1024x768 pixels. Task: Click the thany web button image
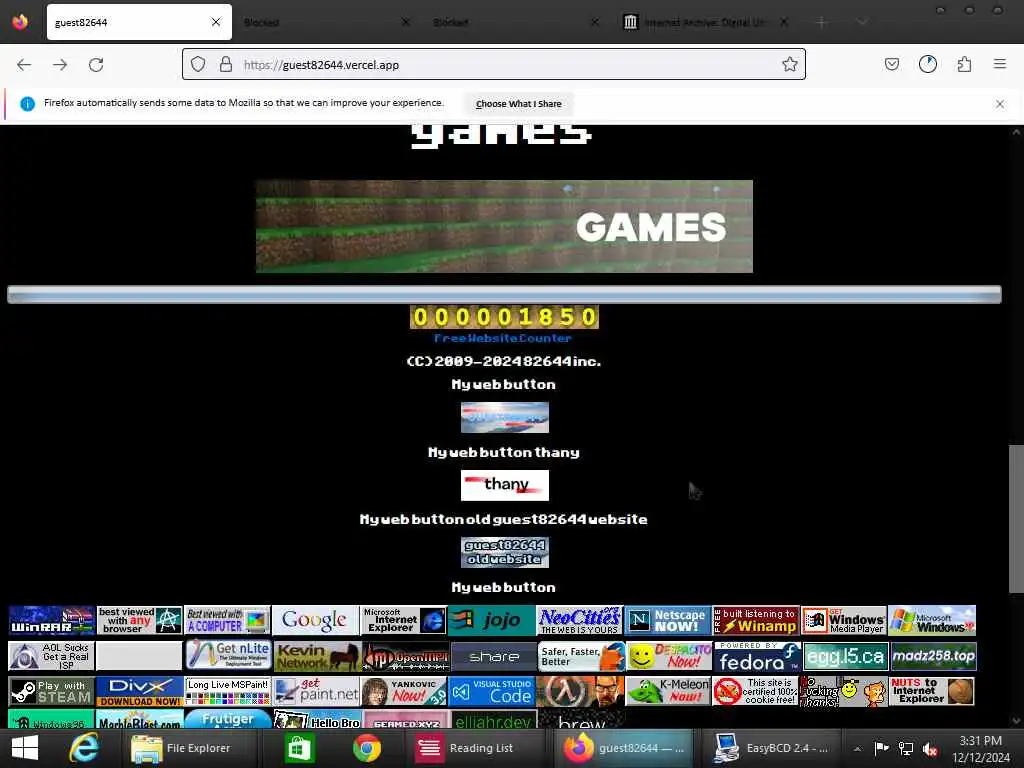(505, 485)
